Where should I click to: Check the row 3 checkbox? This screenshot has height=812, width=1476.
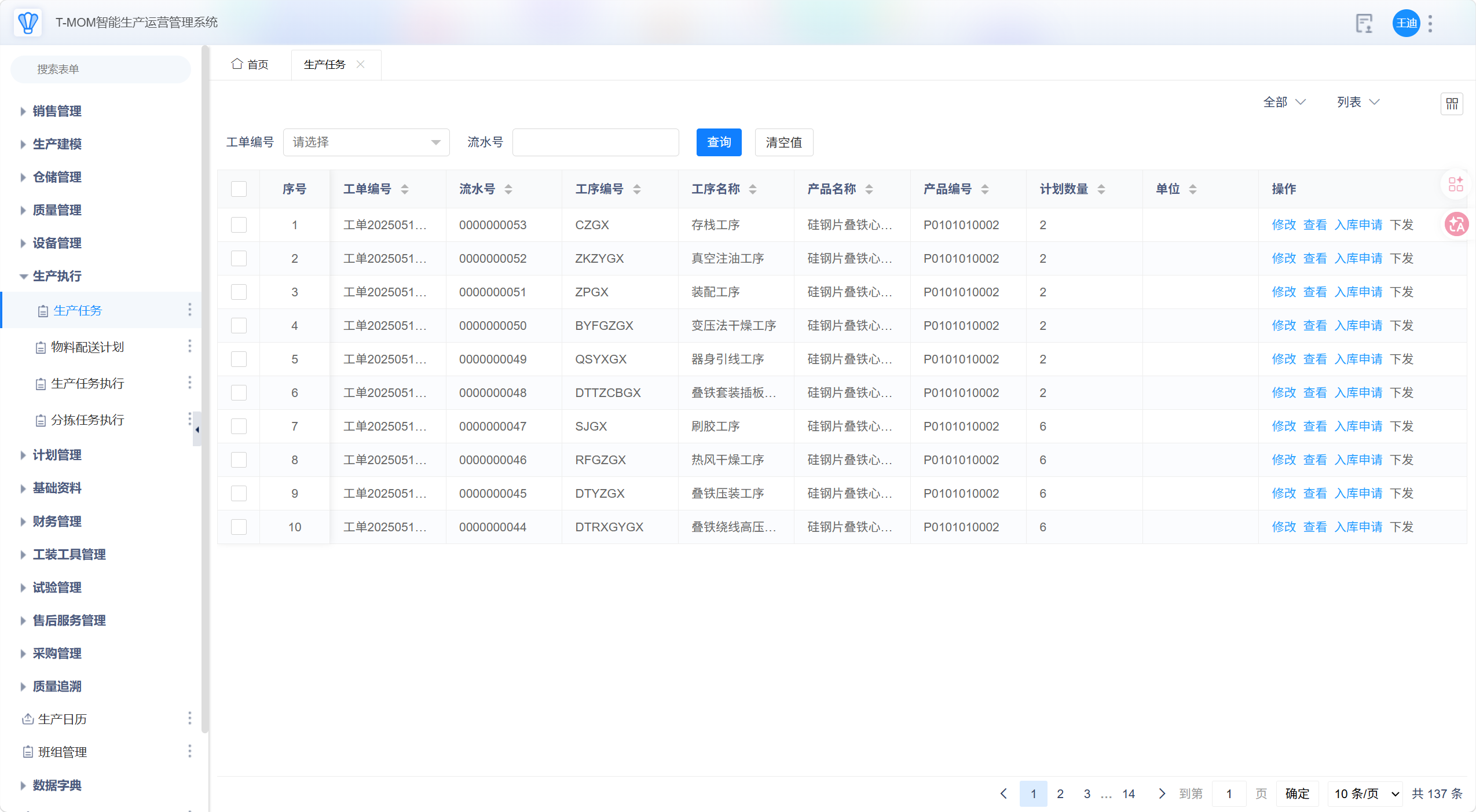coord(239,292)
